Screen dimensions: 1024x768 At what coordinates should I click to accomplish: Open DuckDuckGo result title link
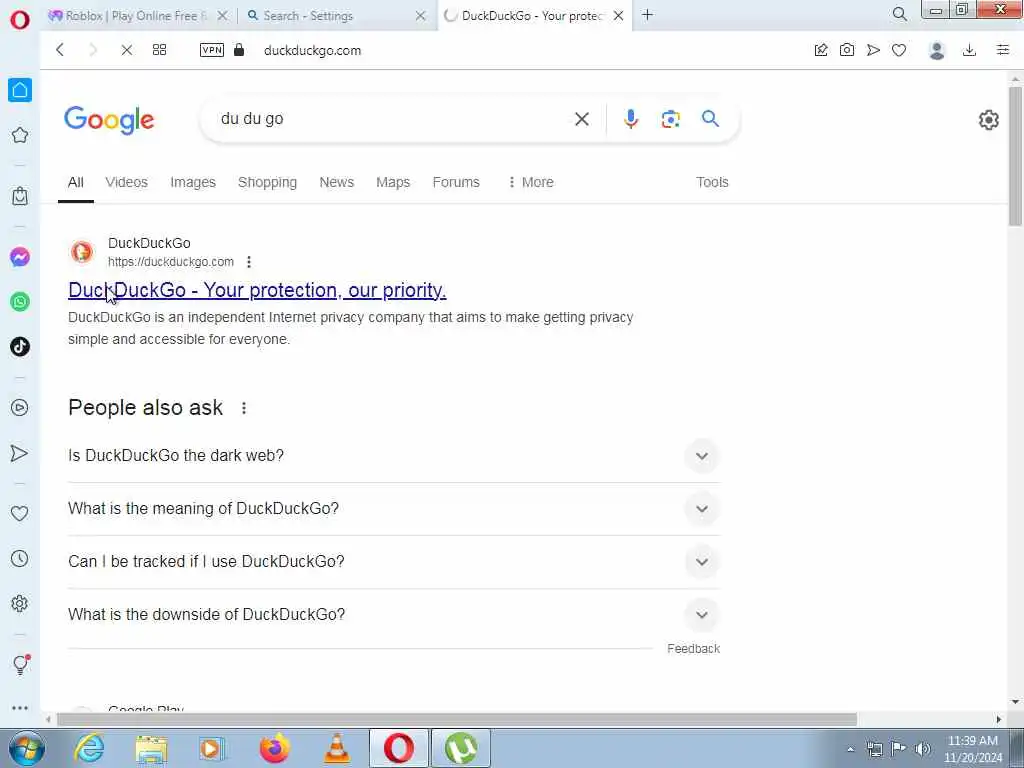click(x=257, y=290)
